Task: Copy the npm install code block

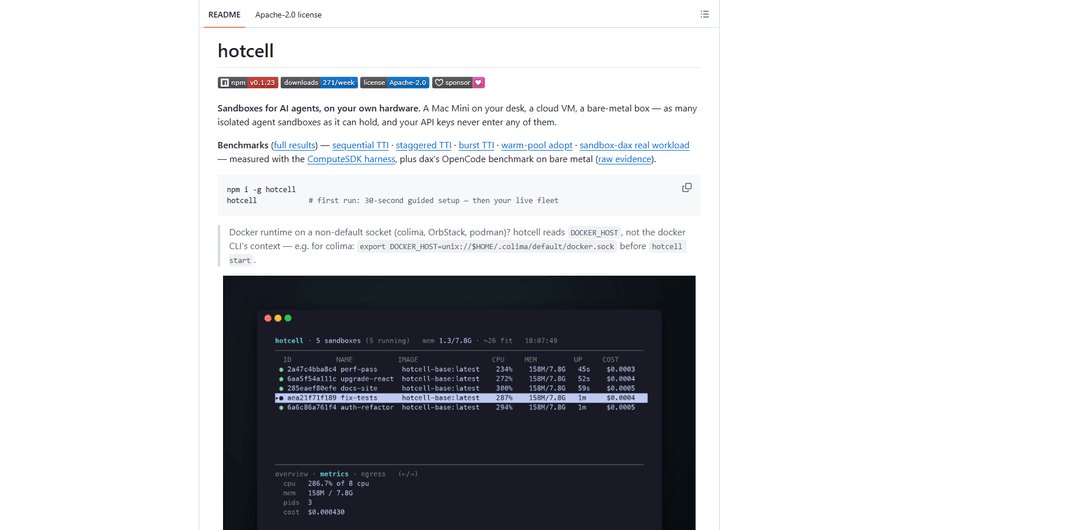Action: 687,187
